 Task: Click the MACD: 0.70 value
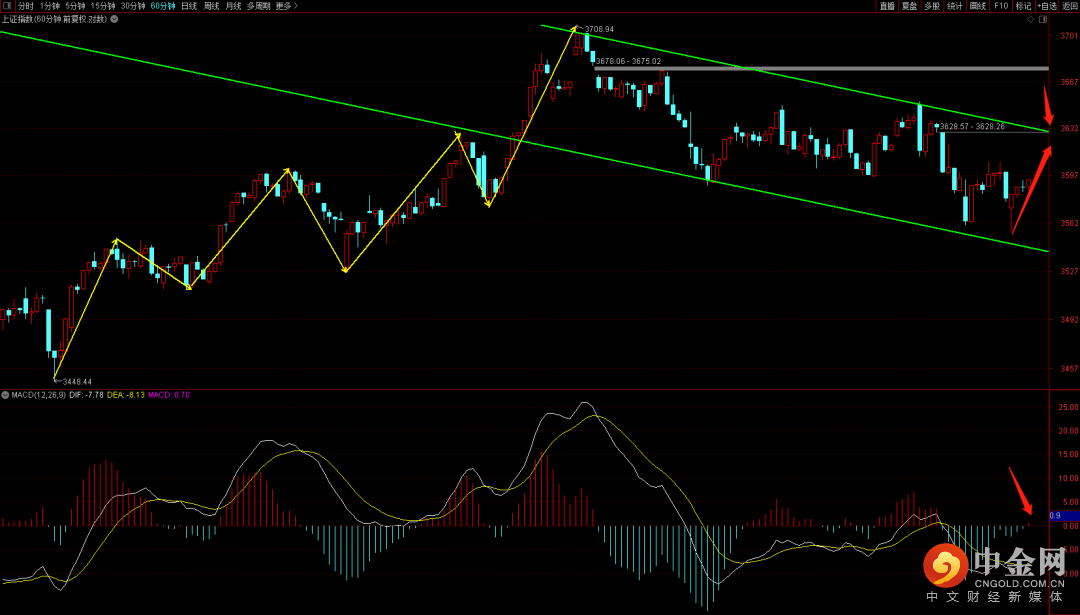point(169,395)
